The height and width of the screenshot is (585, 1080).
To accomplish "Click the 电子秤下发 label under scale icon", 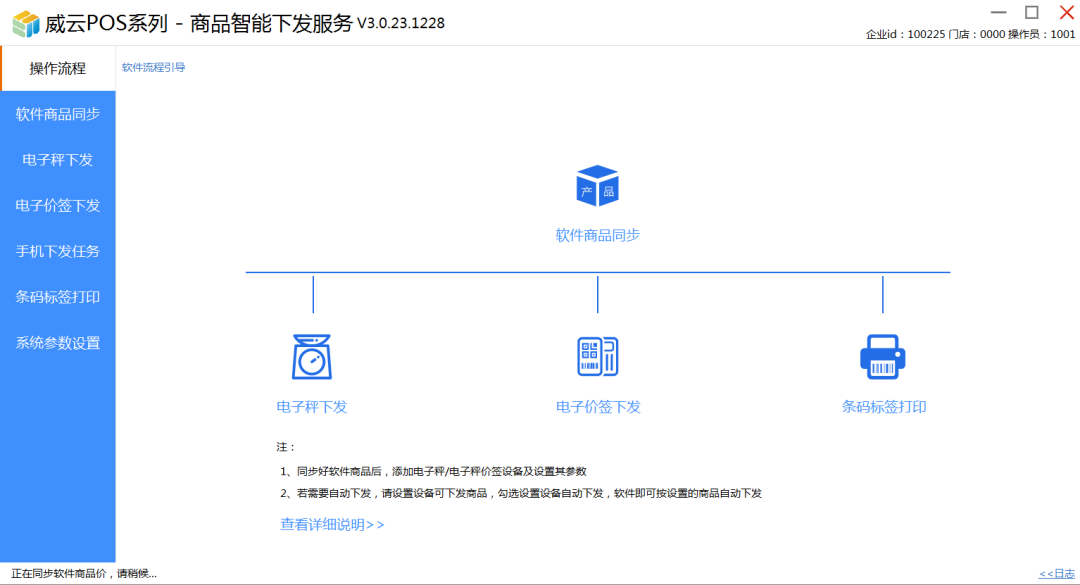I will [312, 408].
